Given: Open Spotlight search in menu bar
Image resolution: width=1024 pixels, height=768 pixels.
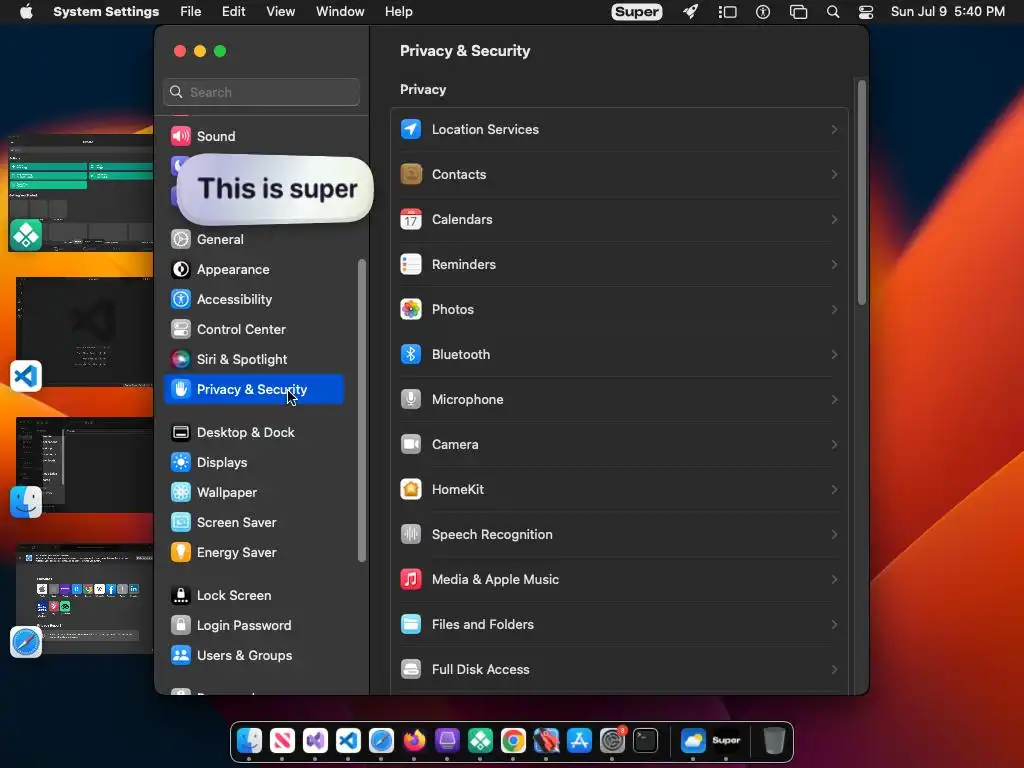Looking at the screenshot, I should 833,12.
